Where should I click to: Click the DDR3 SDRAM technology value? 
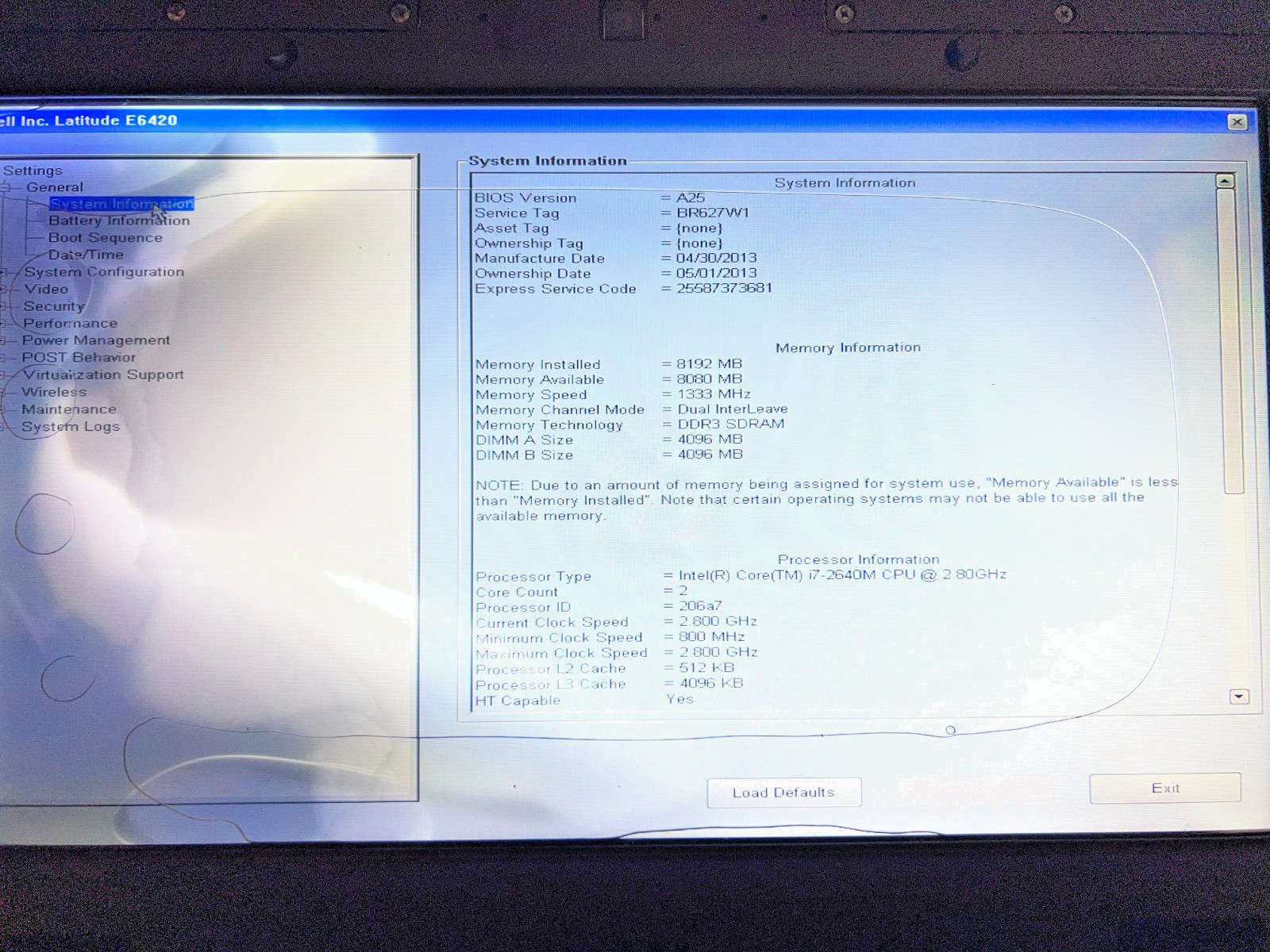731,424
